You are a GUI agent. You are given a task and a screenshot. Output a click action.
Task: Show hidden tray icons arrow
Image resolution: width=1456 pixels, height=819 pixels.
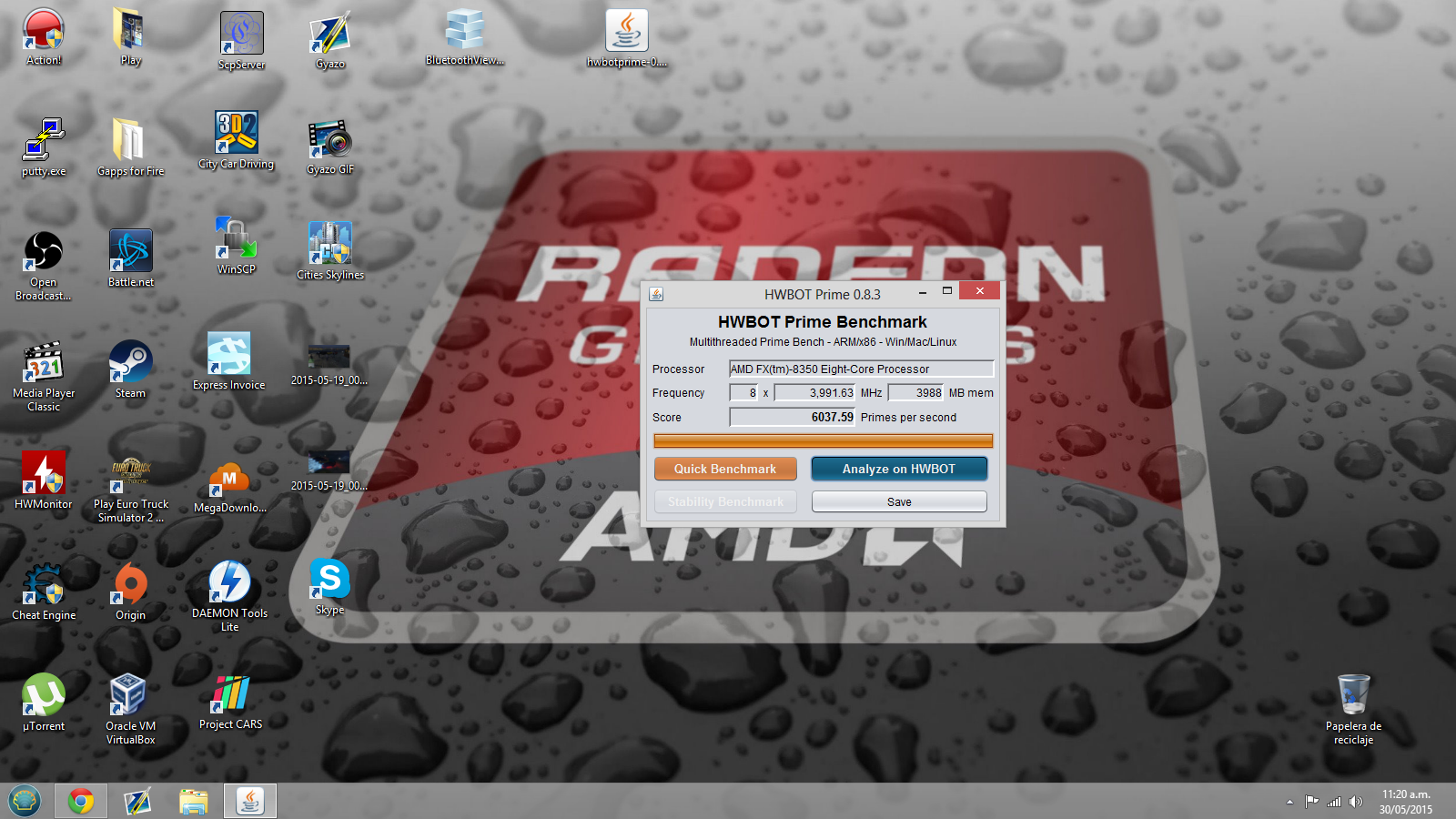(x=1289, y=802)
